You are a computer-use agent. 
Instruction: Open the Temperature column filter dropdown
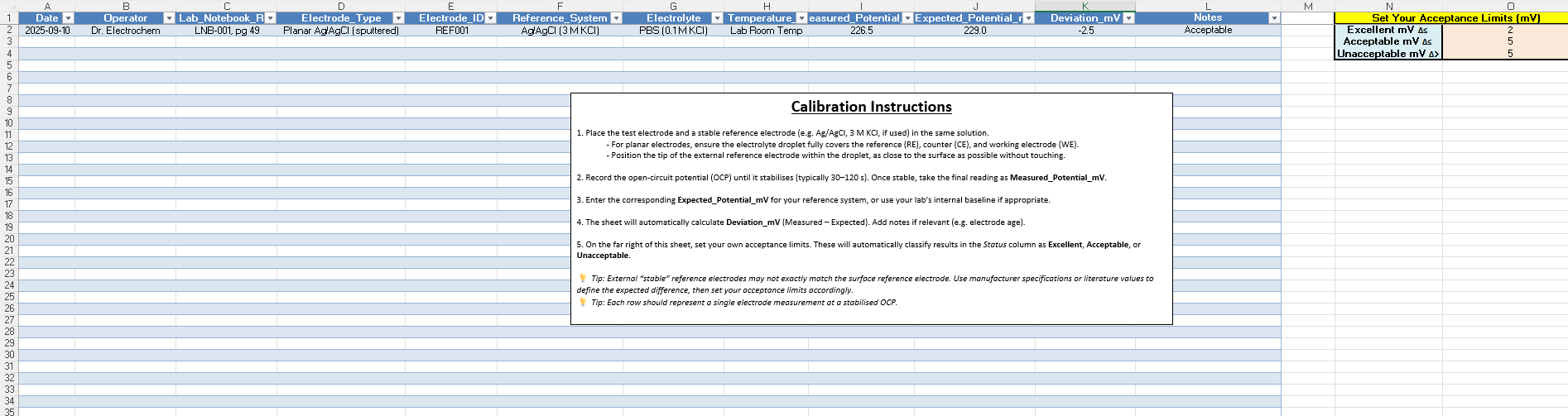pyautogui.click(x=801, y=18)
